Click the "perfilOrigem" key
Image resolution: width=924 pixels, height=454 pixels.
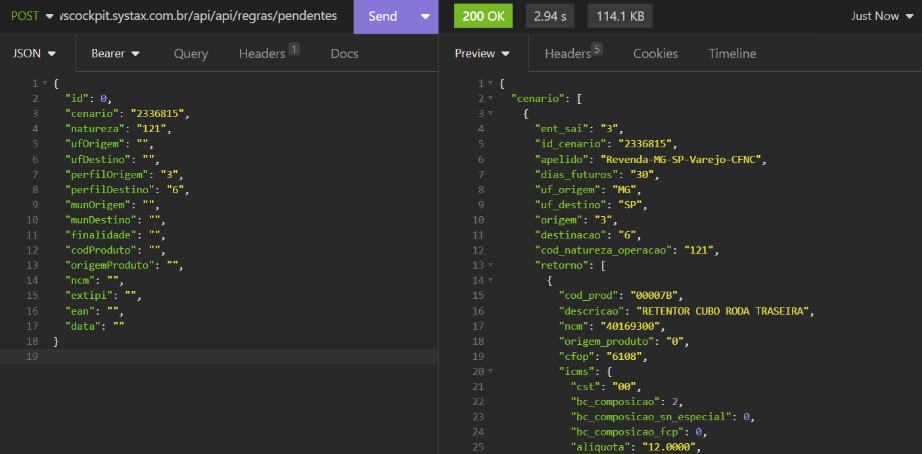pyautogui.click(x=107, y=175)
